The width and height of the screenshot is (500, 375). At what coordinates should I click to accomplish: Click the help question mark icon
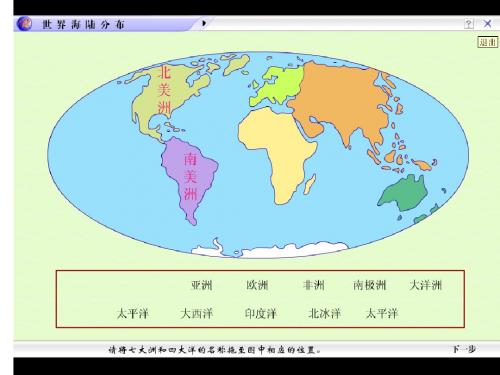468,24
